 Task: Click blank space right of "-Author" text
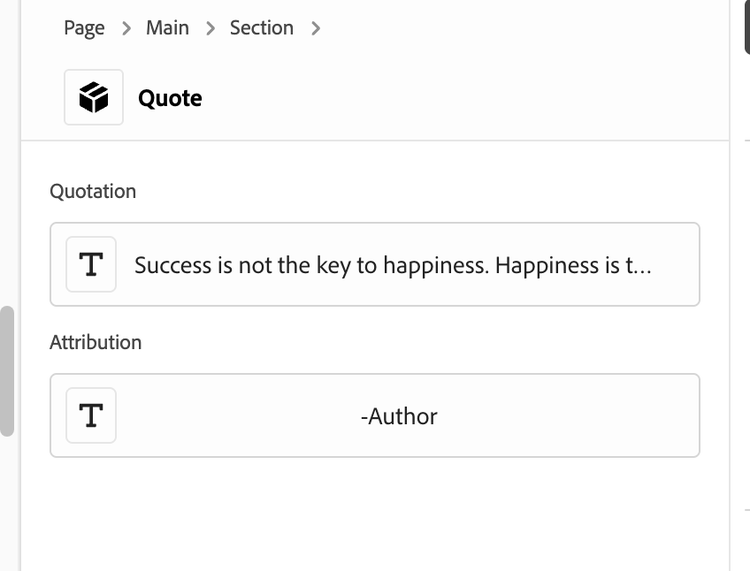[x=570, y=416]
